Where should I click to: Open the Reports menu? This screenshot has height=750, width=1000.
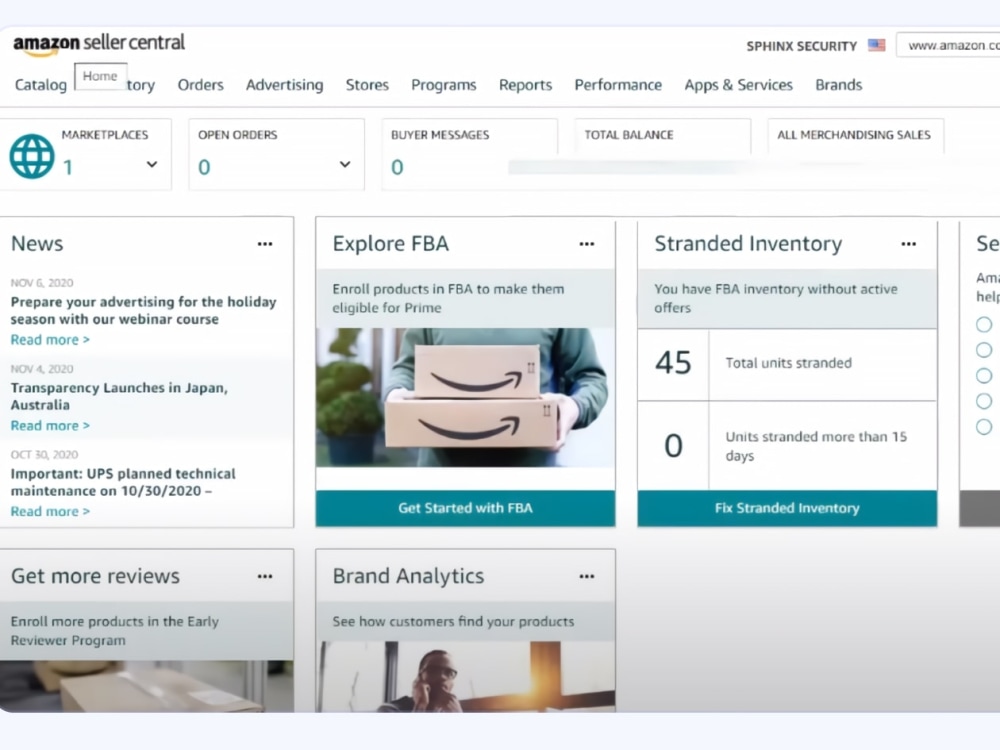[x=526, y=85]
